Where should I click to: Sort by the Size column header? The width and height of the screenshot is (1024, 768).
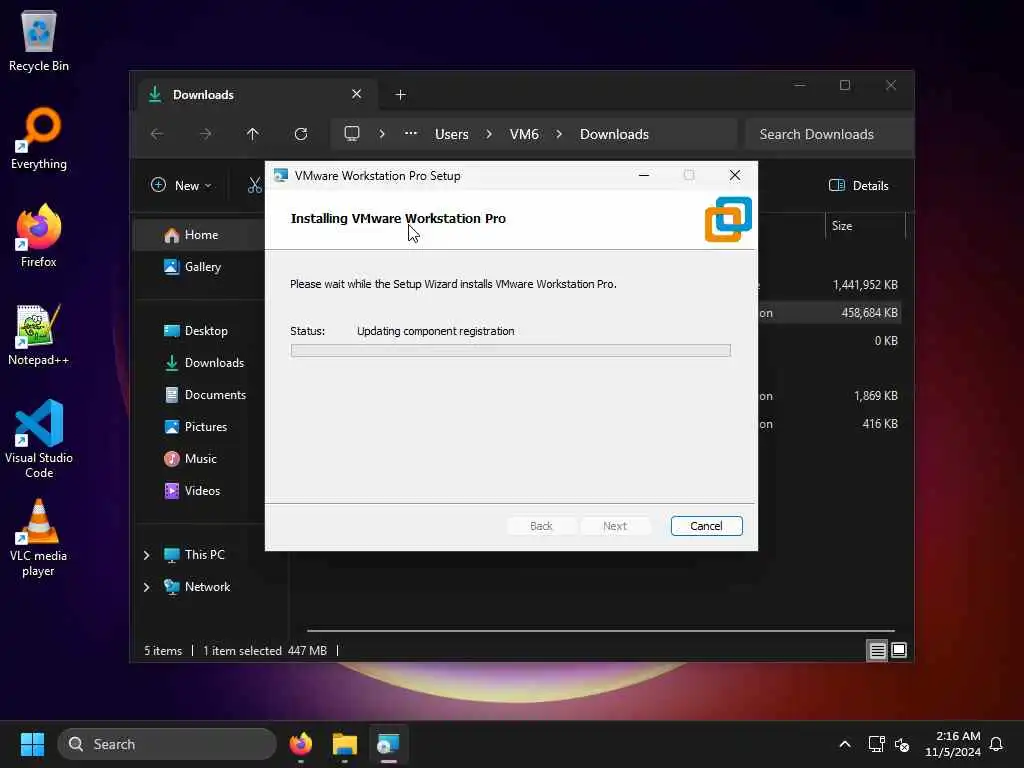click(x=842, y=226)
